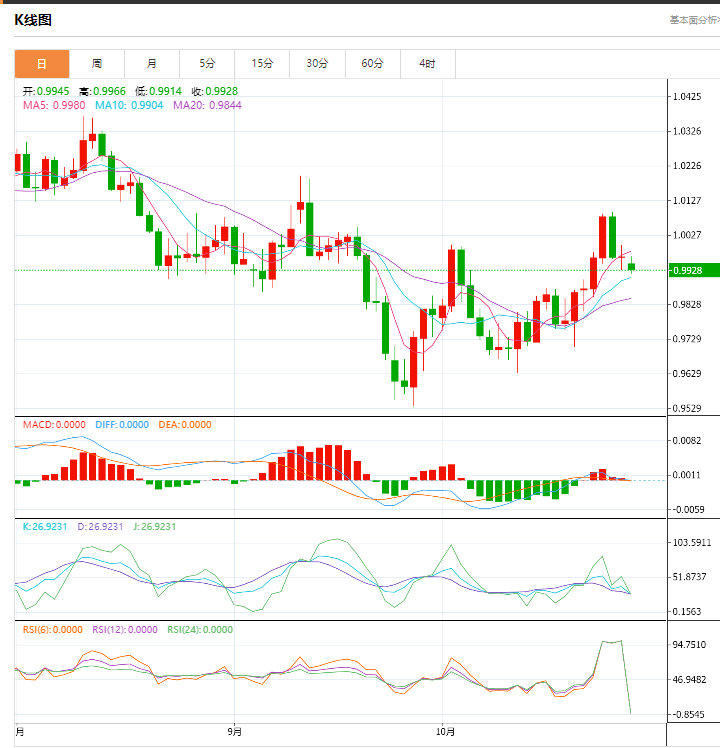The width and height of the screenshot is (720, 748).
Task: Click the 0.1563 KDJ axis label
Action: [x=687, y=612]
